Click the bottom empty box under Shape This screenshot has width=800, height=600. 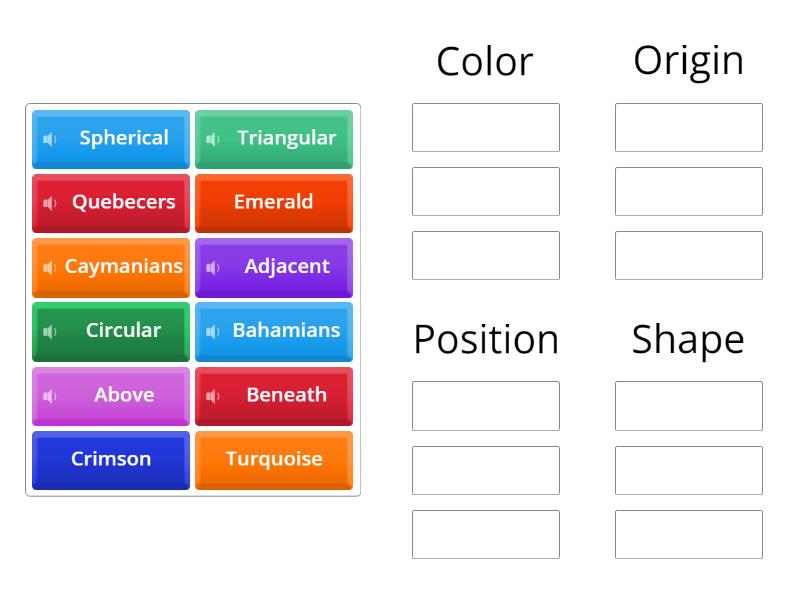[688, 535]
